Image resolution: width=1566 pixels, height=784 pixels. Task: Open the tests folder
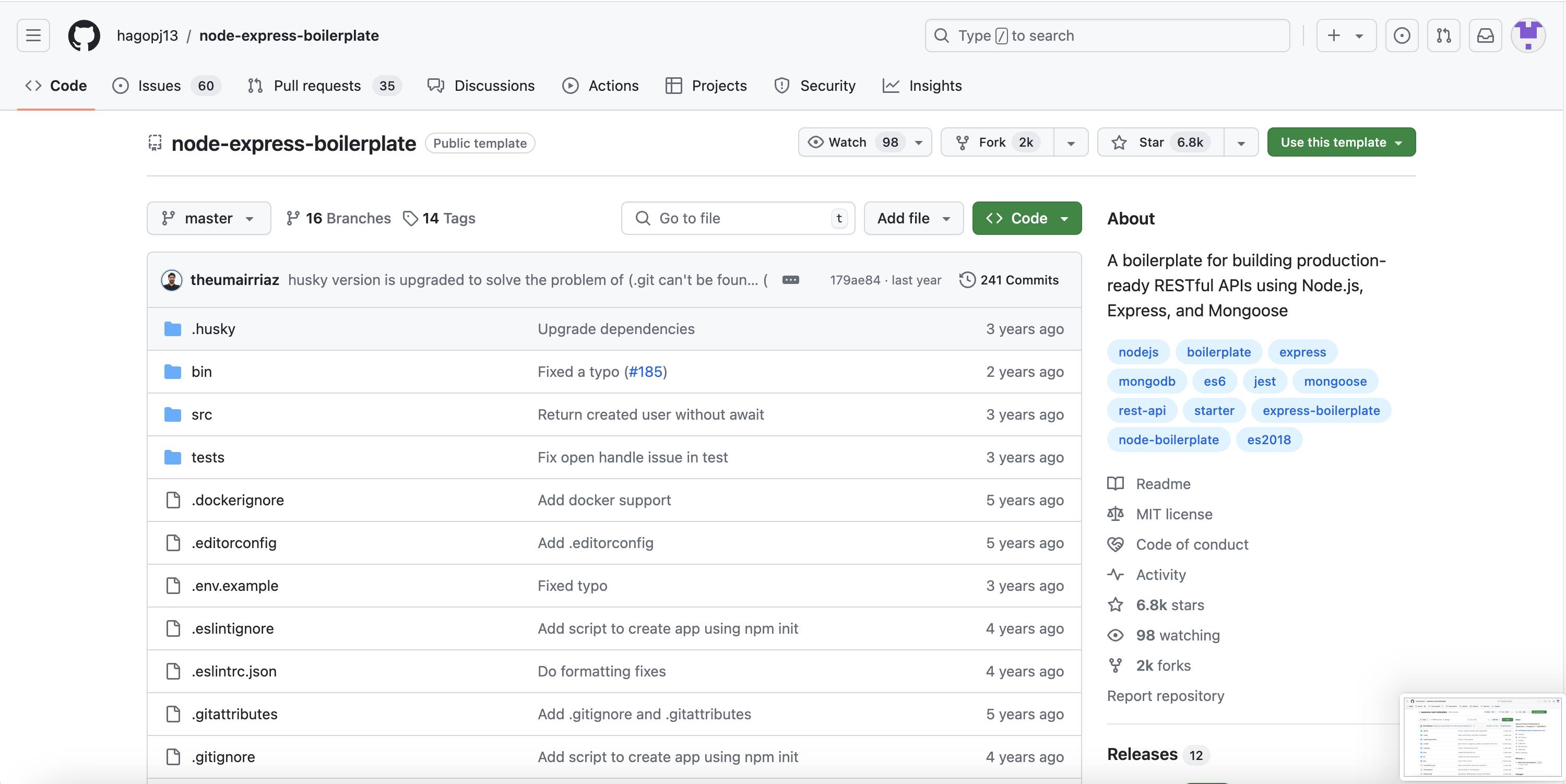(207, 457)
